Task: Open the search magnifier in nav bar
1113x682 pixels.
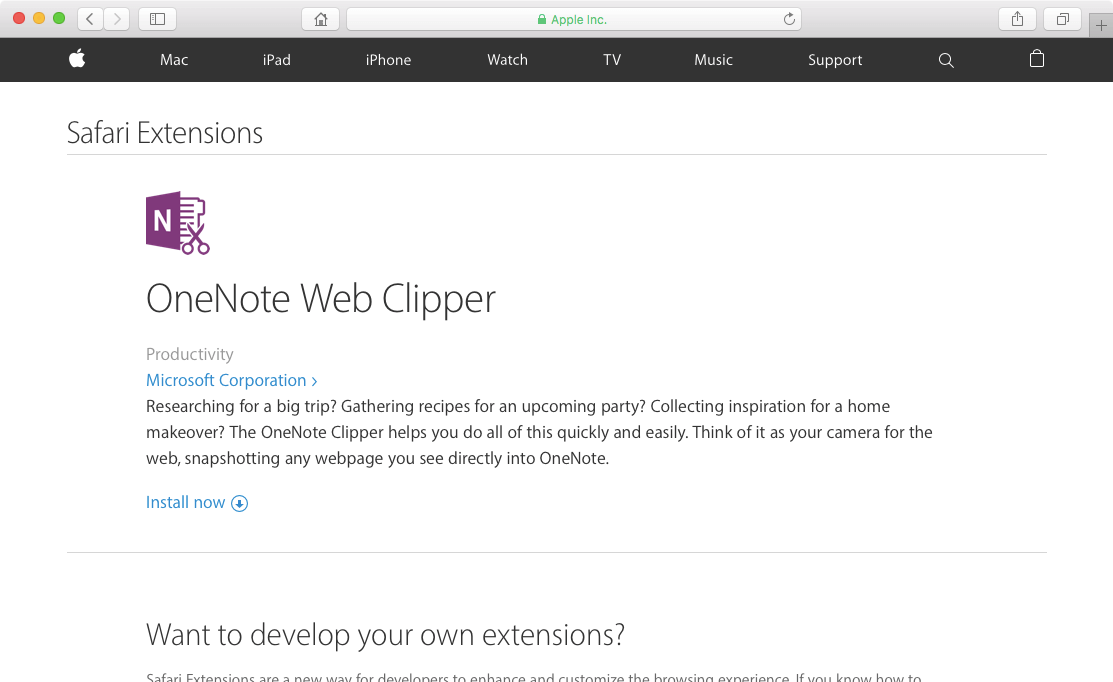Action: pyautogui.click(x=945, y=60)
